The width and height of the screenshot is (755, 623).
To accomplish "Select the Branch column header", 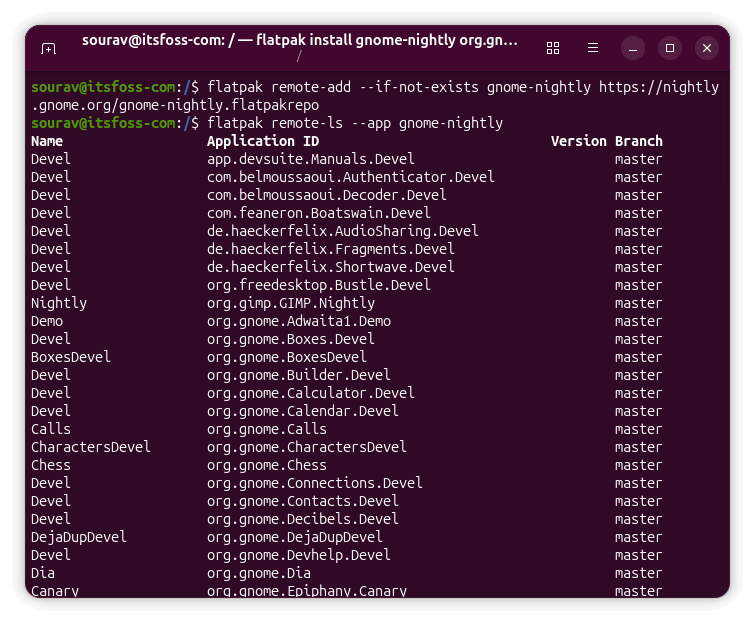I will pos(638,141).
